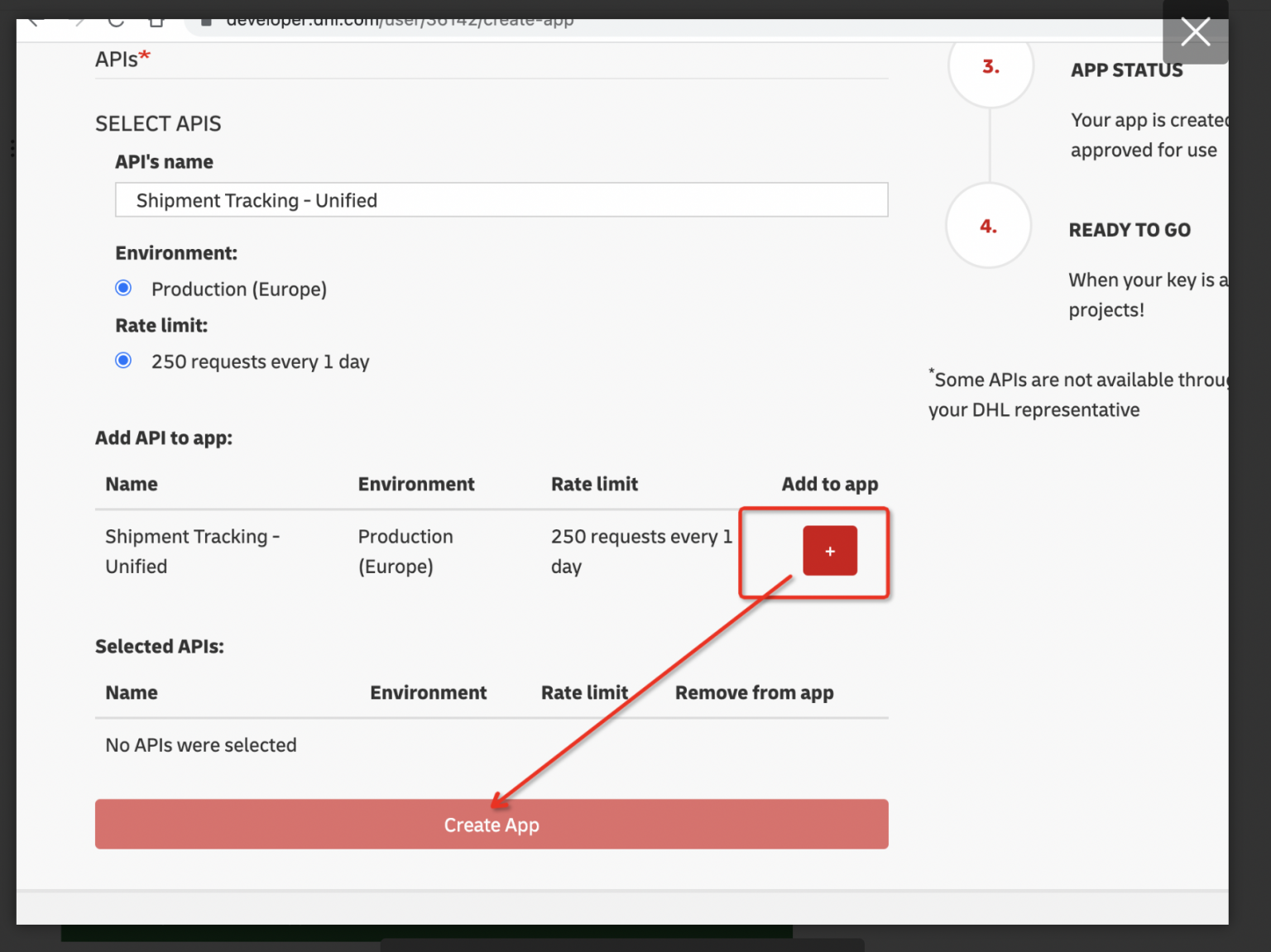Click the APIs* required section heading
The width and height of the screenshot is (1271, 952).
(x=122, y=60)
